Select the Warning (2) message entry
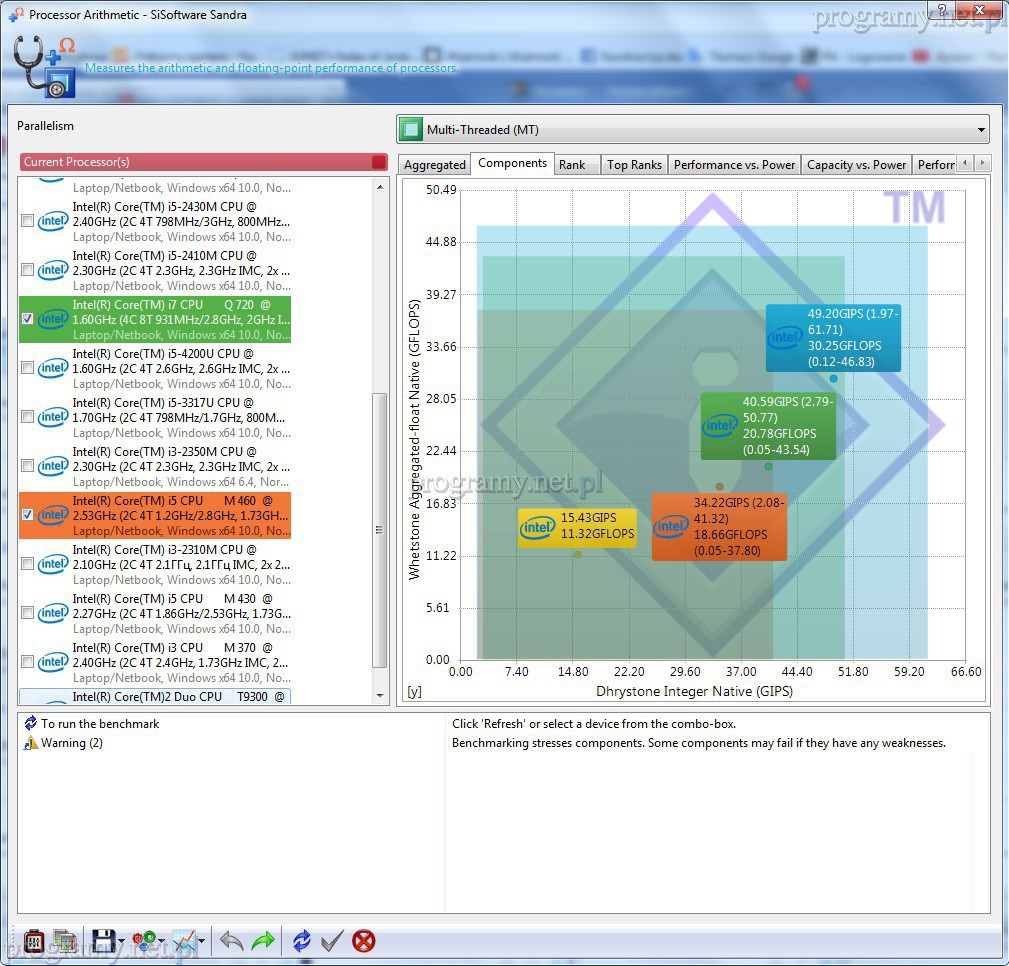 (x=71, y=743)
